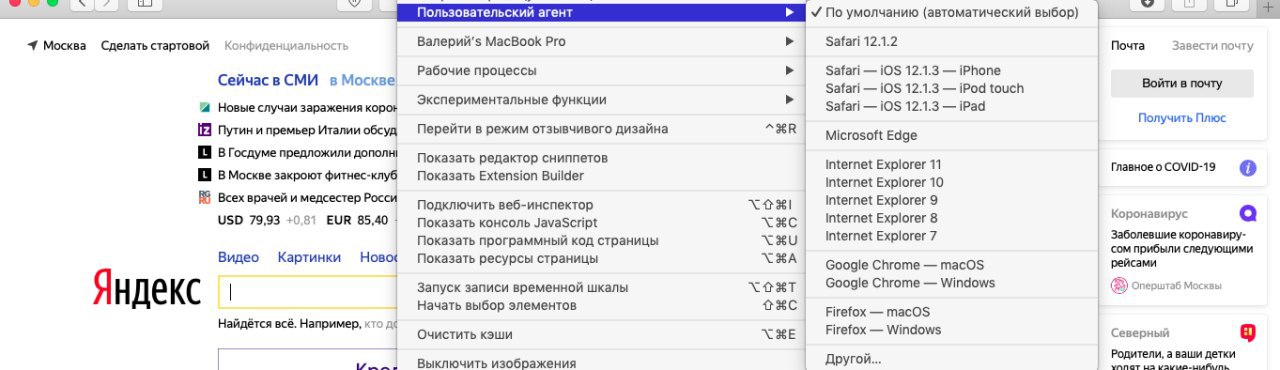
Task: Open the Сейчас в СМИ heading link
Action: click(268, 80)
